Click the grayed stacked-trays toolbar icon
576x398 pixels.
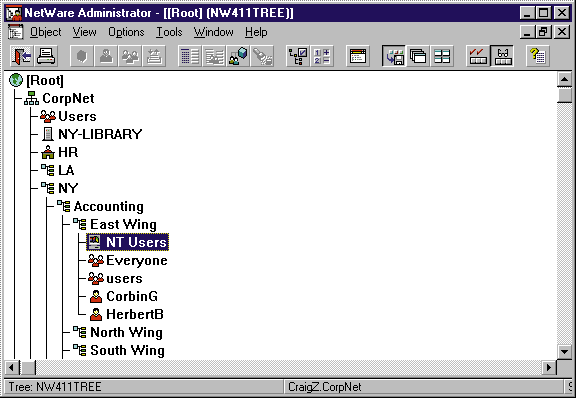point(154,56)
